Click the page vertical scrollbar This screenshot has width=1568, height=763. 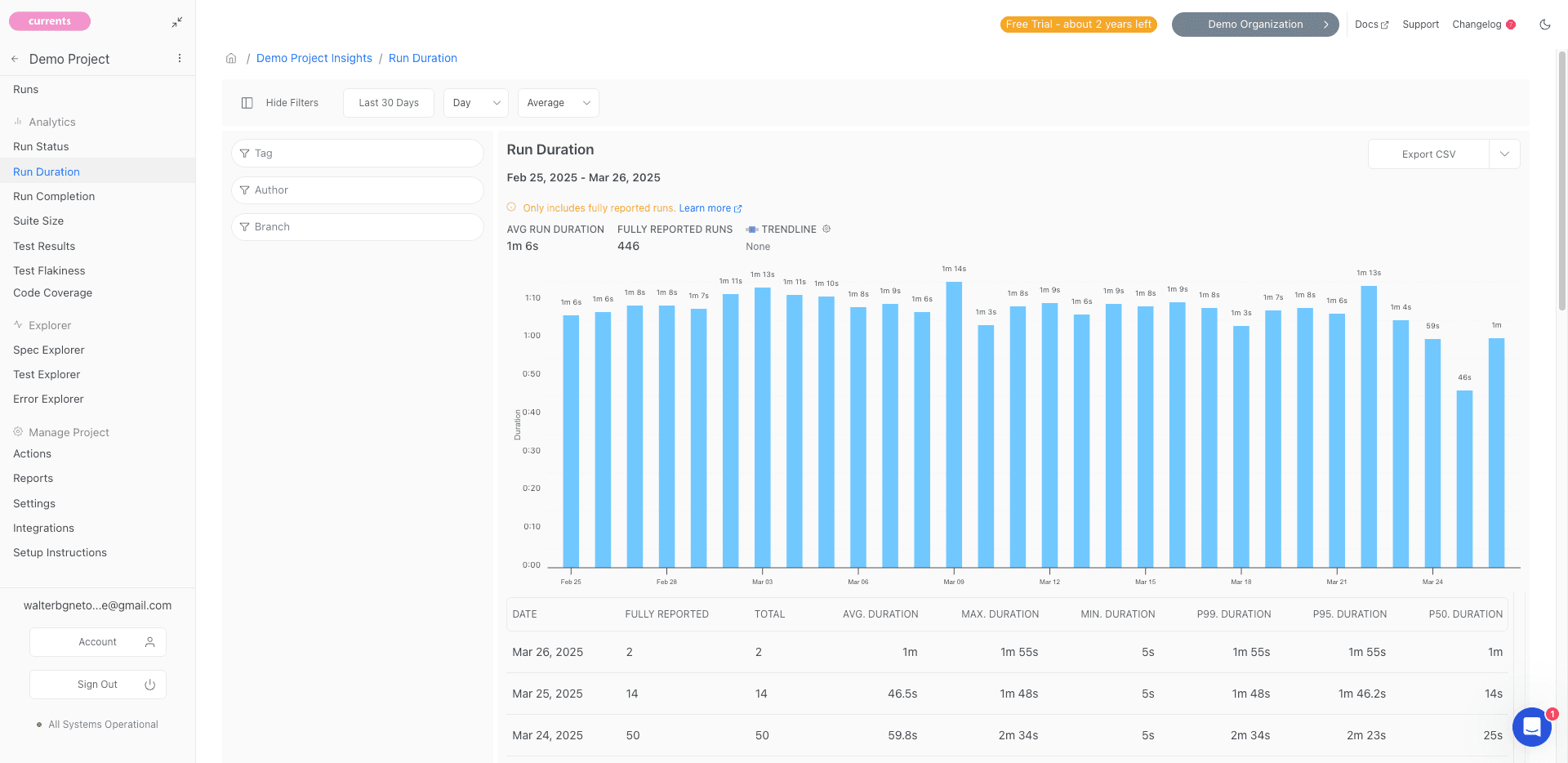tap(1562, 180)
